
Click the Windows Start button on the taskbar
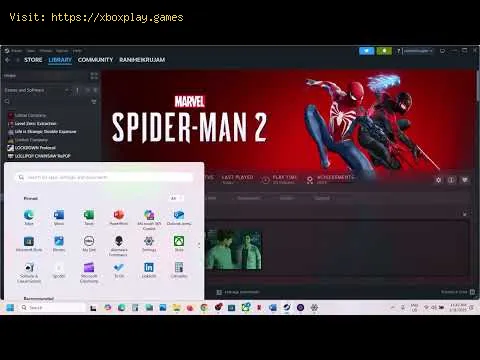[x=10, y=307]
